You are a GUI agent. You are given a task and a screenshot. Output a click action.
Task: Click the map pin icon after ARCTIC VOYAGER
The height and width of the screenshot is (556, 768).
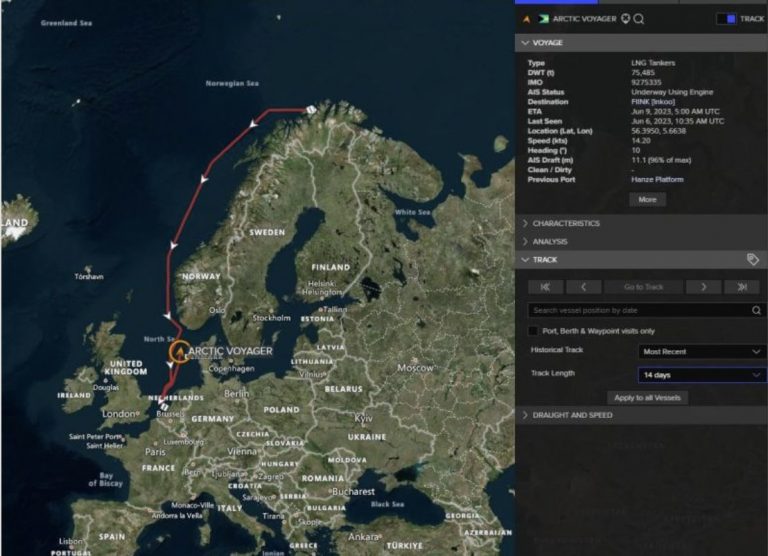(x=625, y=19)
